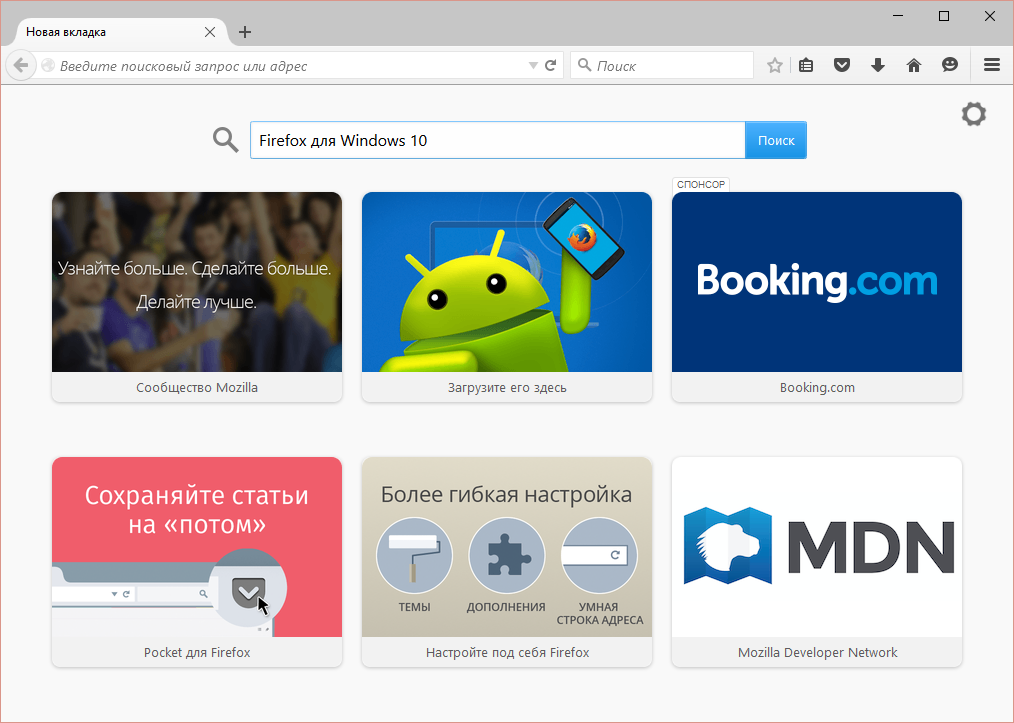Click the Hello smiley chat icon

(x=949, y=65)
